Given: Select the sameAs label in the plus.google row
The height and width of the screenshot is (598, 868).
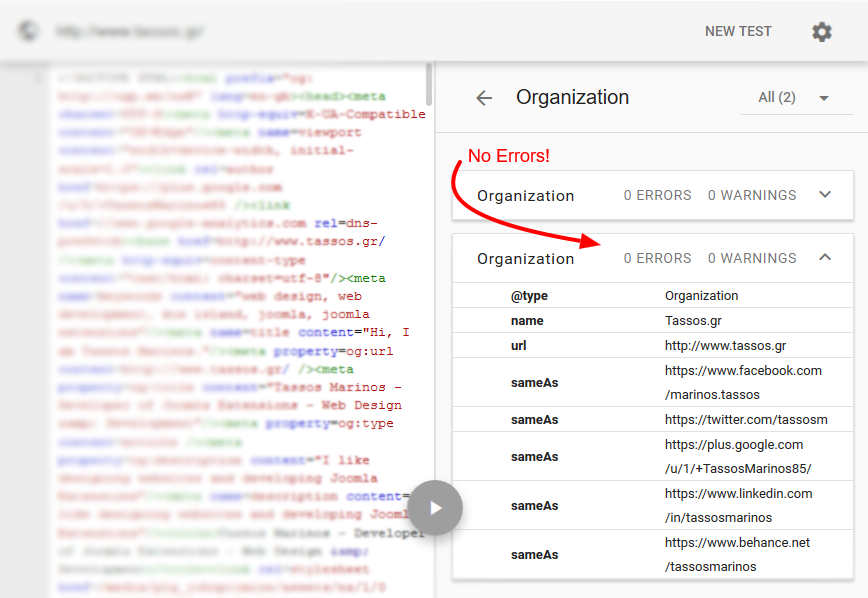Looking at the screenshot, I should click(534, 457).
